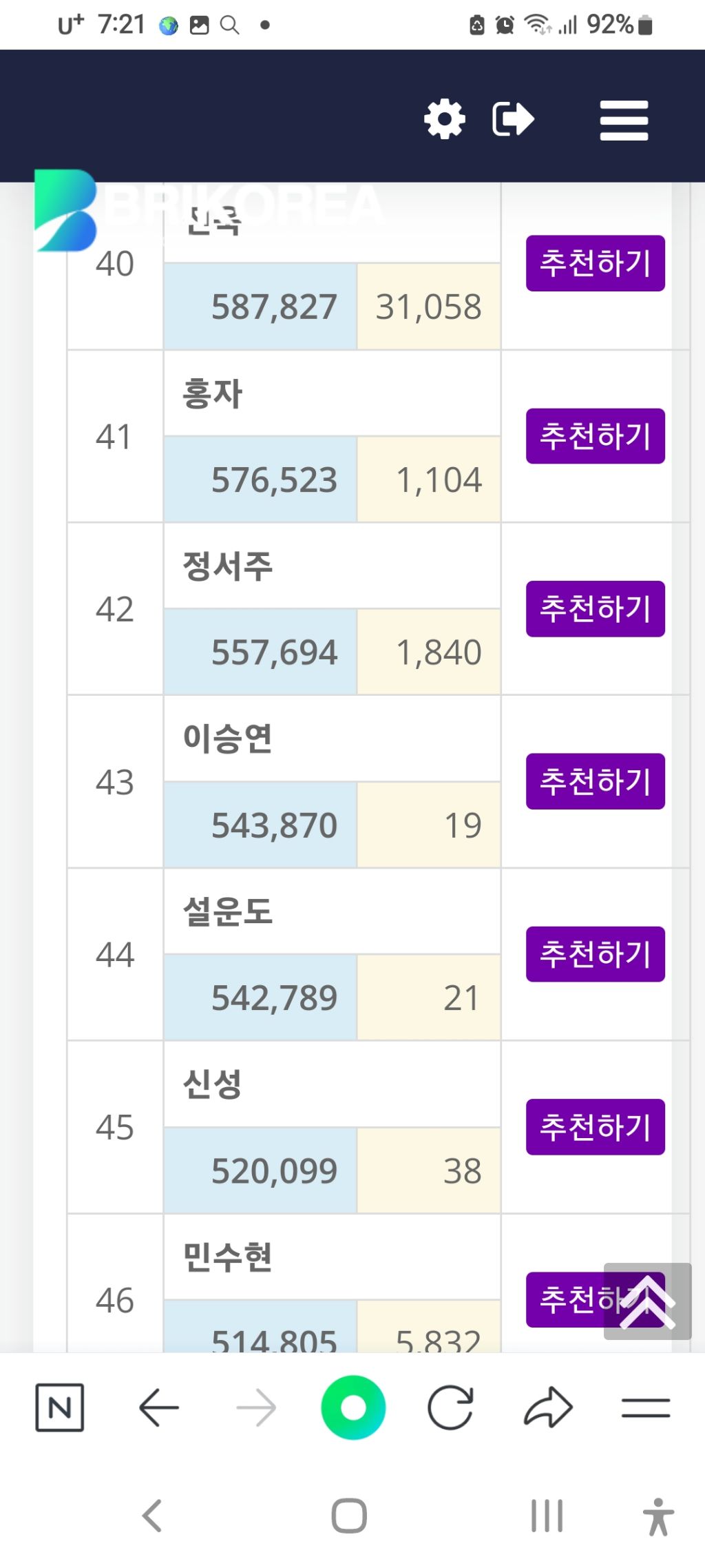This screenshot has height=1568, width=705.
Task: Tap the scroll-to-top double chevron button
Action: (647, 1301)
